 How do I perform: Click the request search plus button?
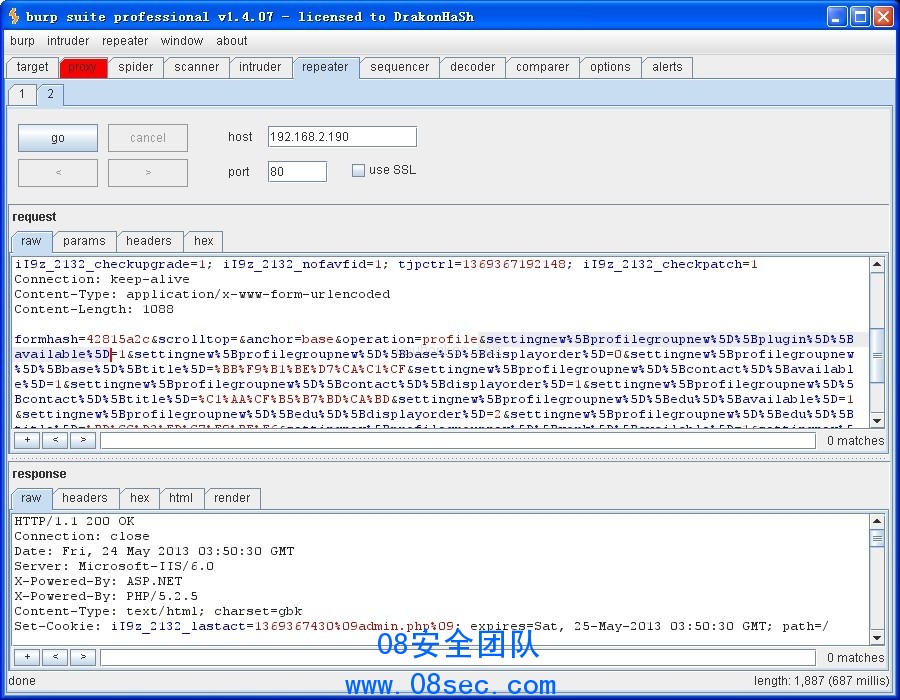pyautogui.click(x=27, y=440)
